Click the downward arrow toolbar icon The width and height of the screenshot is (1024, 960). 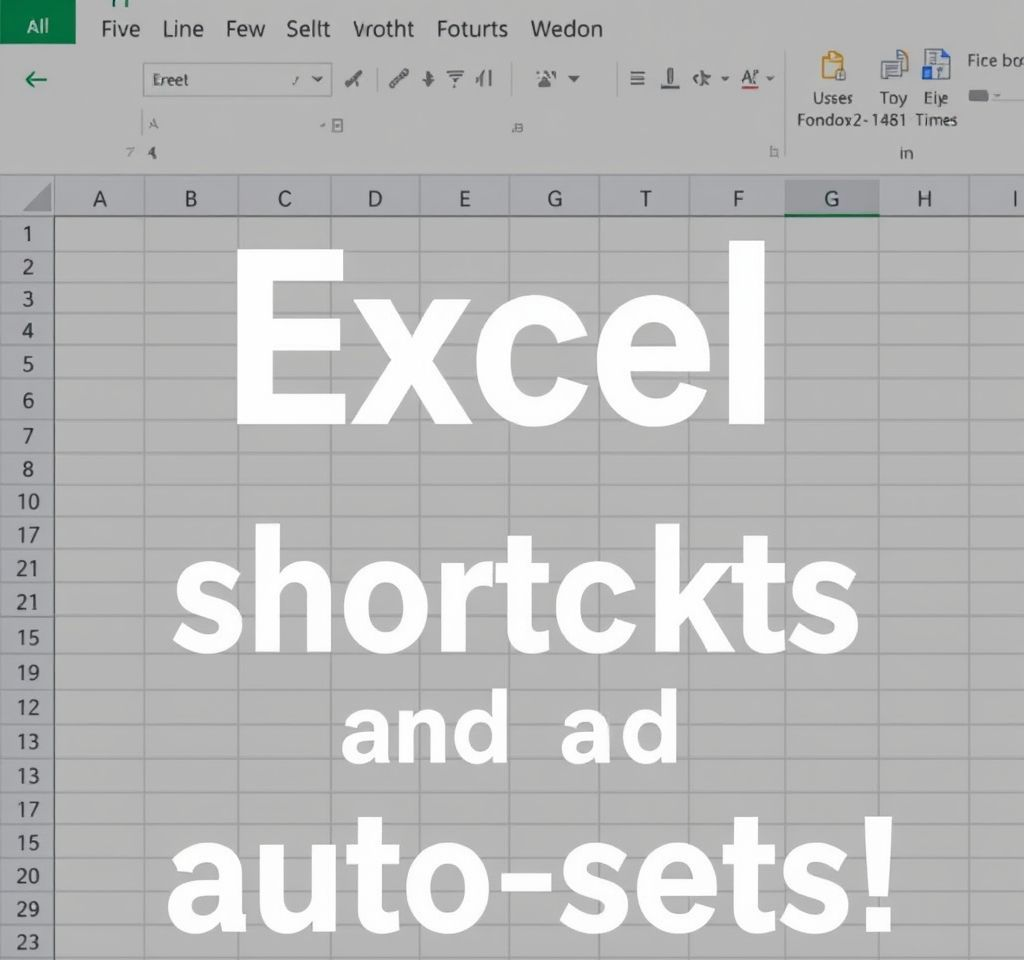428,79
